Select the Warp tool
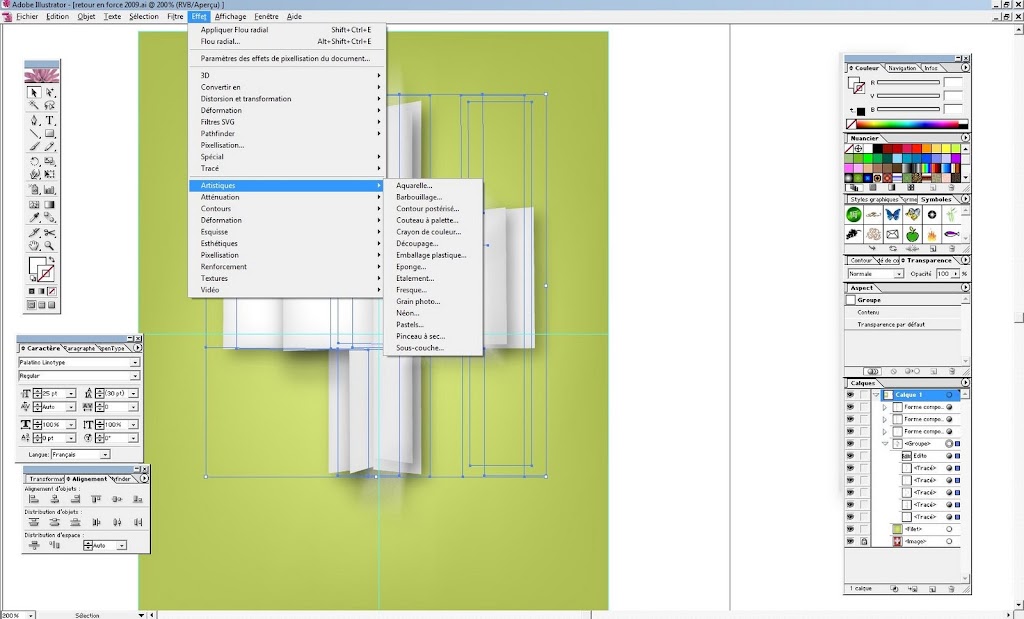This screenshot has width=1024, height=619. 34,175
